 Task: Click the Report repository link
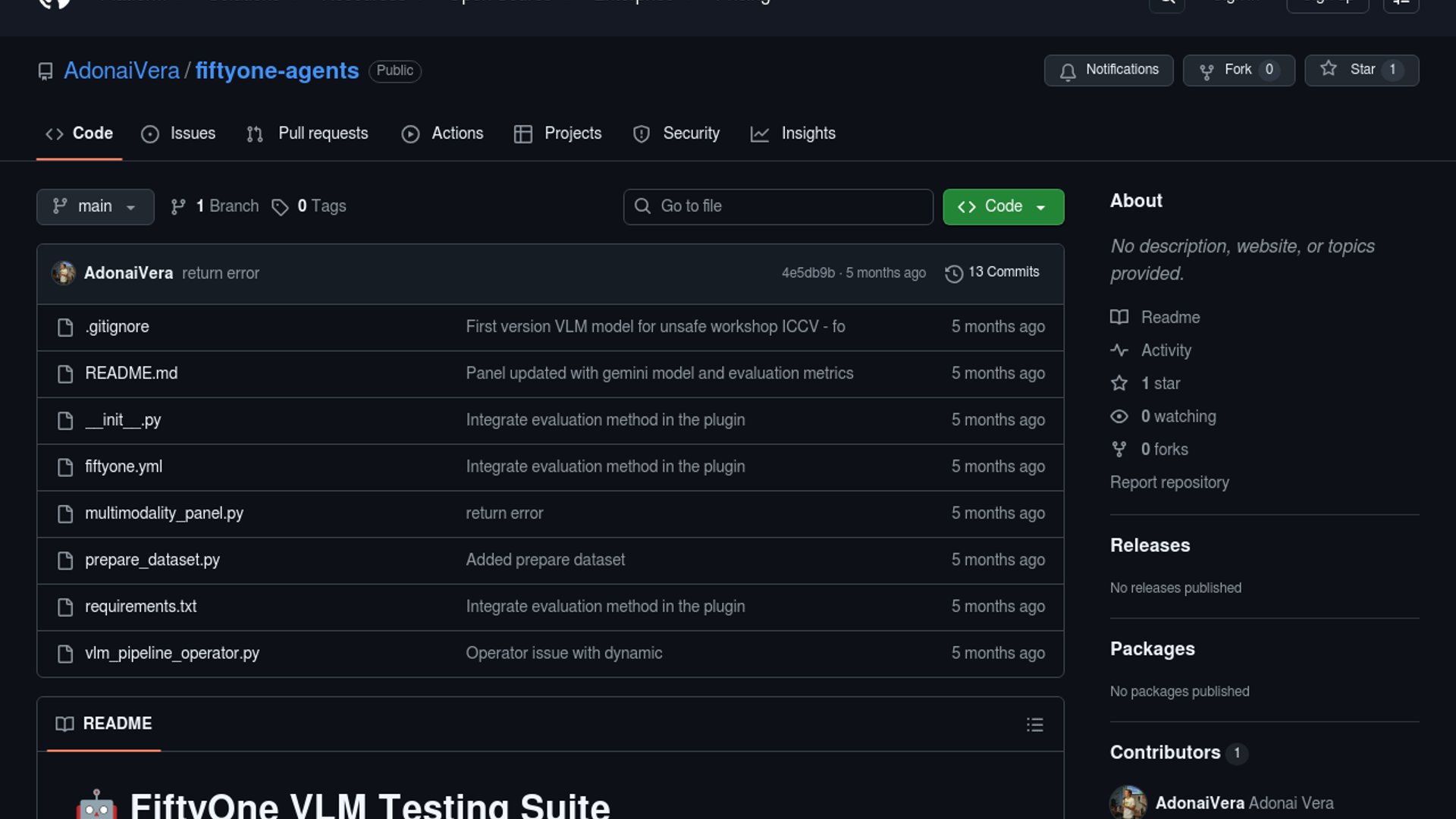[1169, 482]
